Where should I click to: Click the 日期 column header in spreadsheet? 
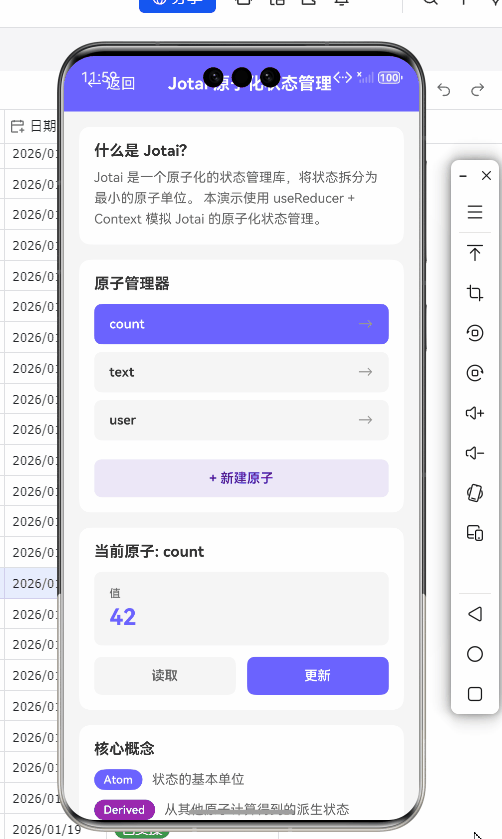33,126
